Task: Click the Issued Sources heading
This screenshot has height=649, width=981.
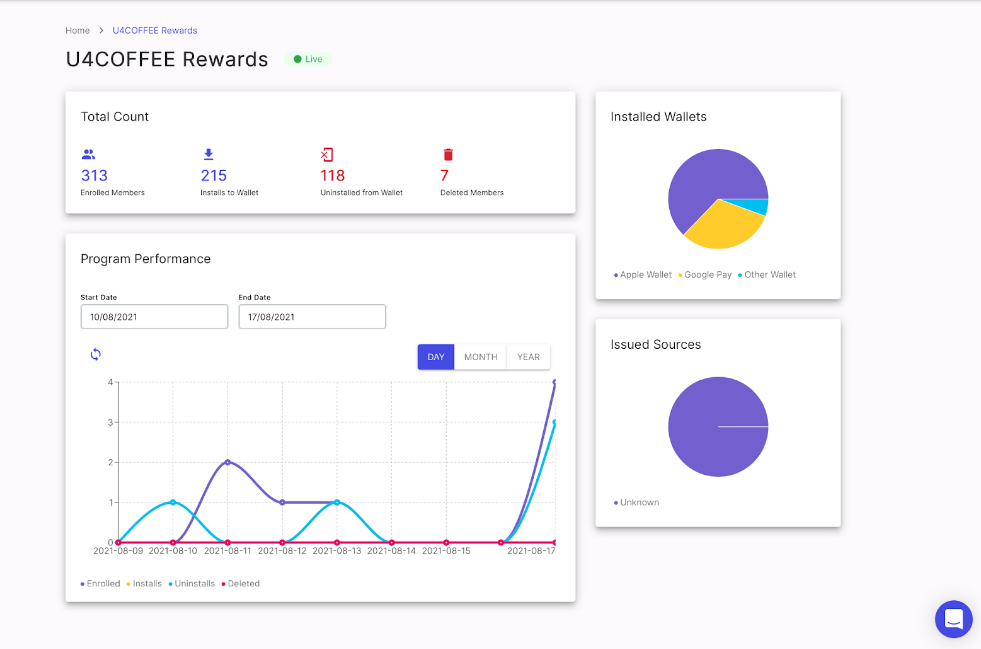Action: pyautogui.click(x=656, y=344)
